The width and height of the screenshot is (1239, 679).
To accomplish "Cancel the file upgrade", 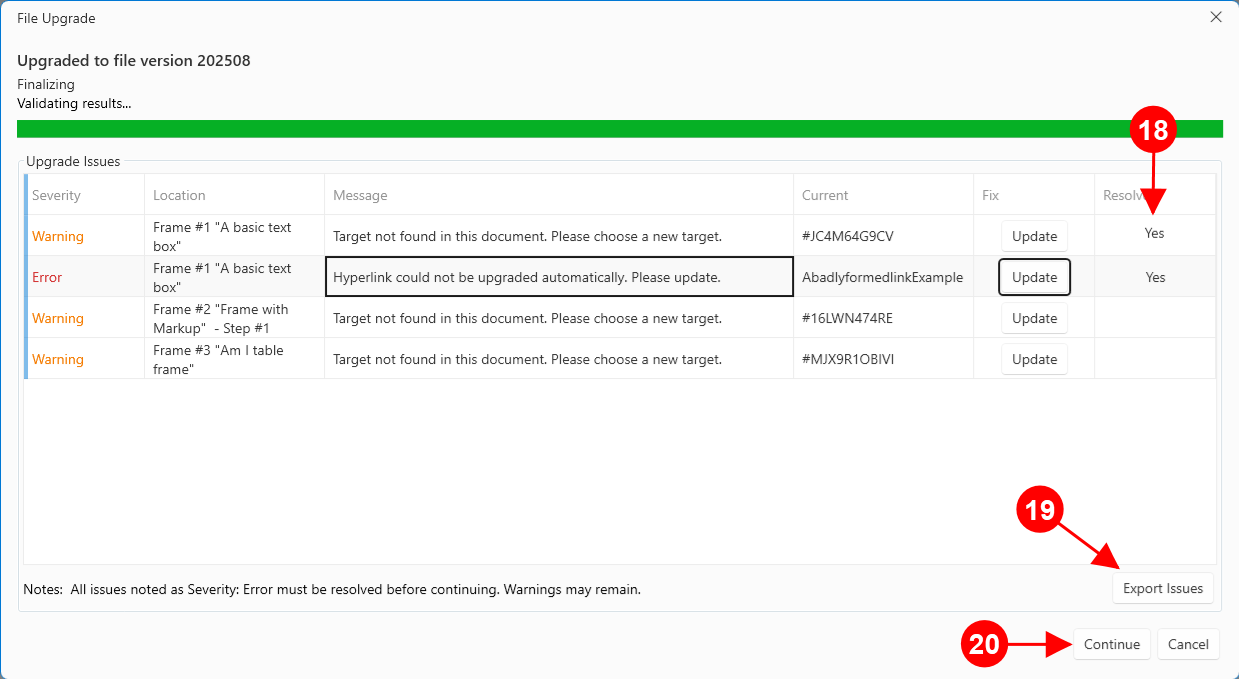I will [x=1188, y=644].
